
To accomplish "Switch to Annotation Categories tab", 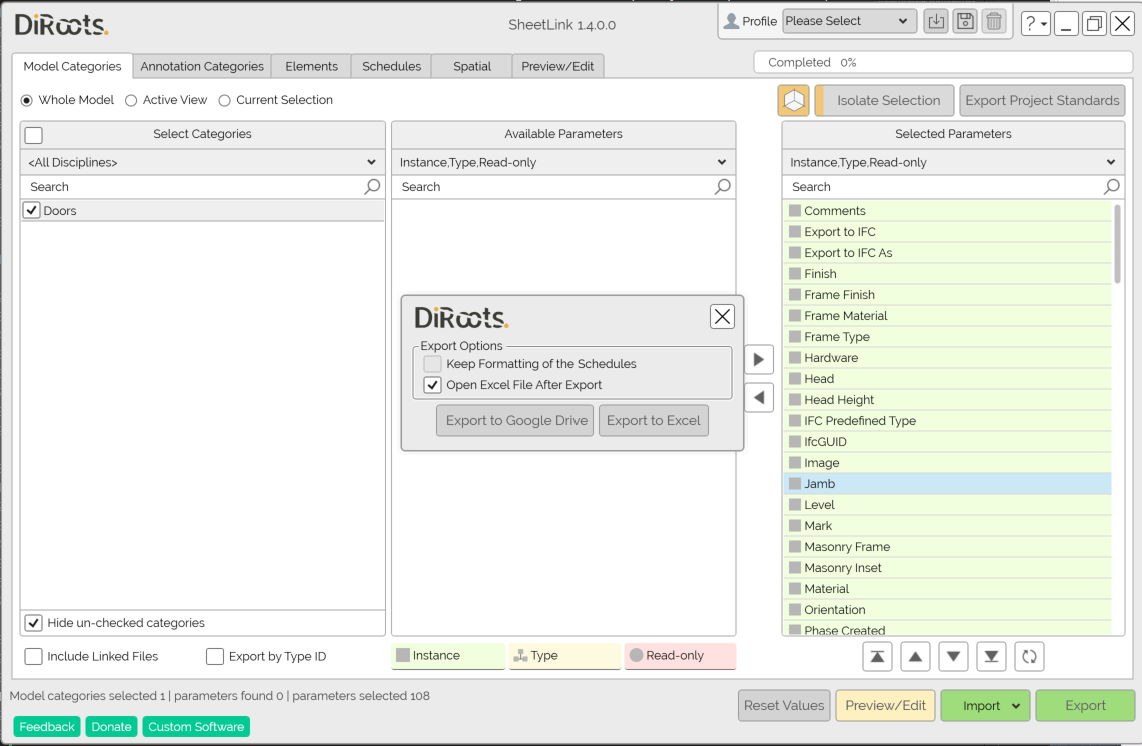I will pyautogui.click(x=202, y=66).
